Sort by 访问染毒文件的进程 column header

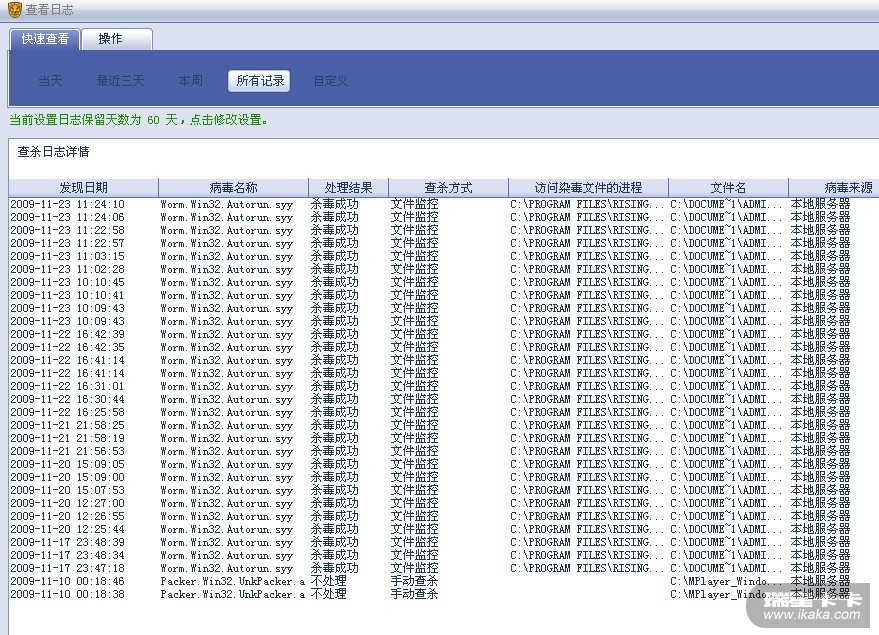click(588, 188)
